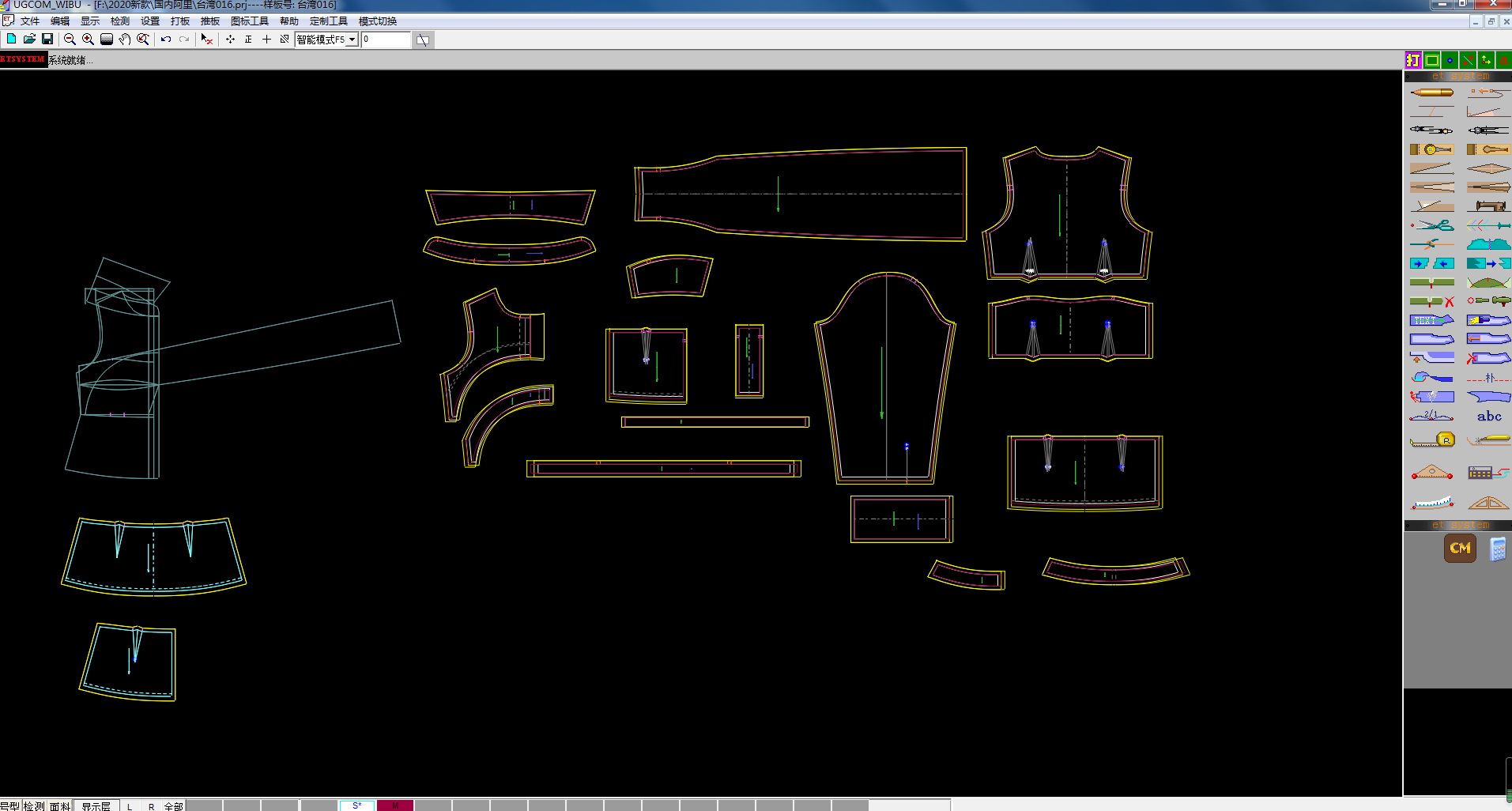Click the numeric input field showing 0

pos(386,40)
